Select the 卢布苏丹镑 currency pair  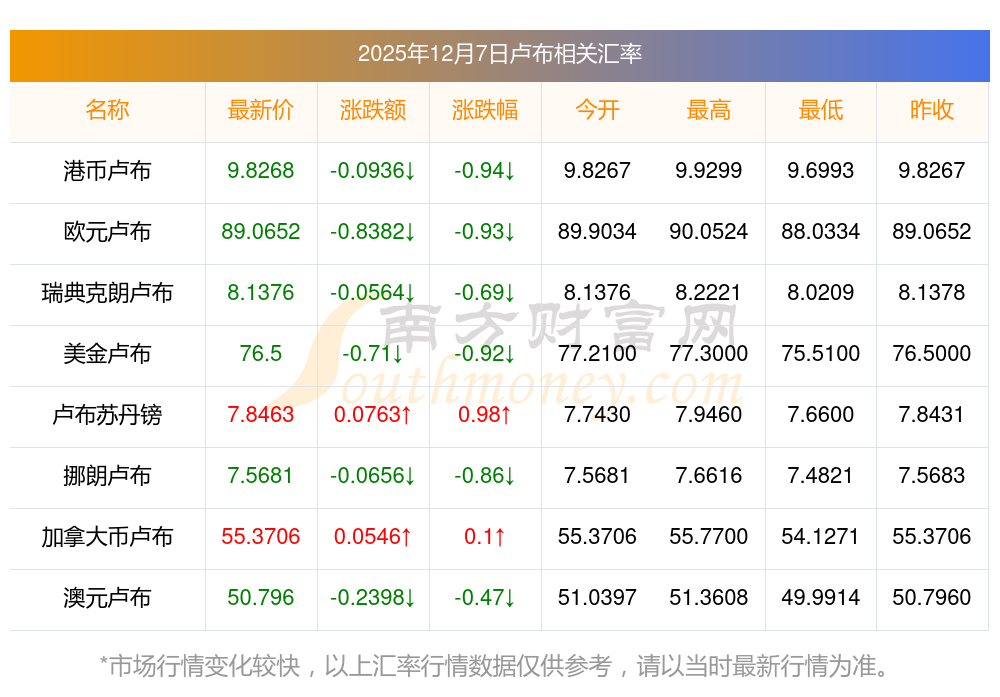point(107,415)
